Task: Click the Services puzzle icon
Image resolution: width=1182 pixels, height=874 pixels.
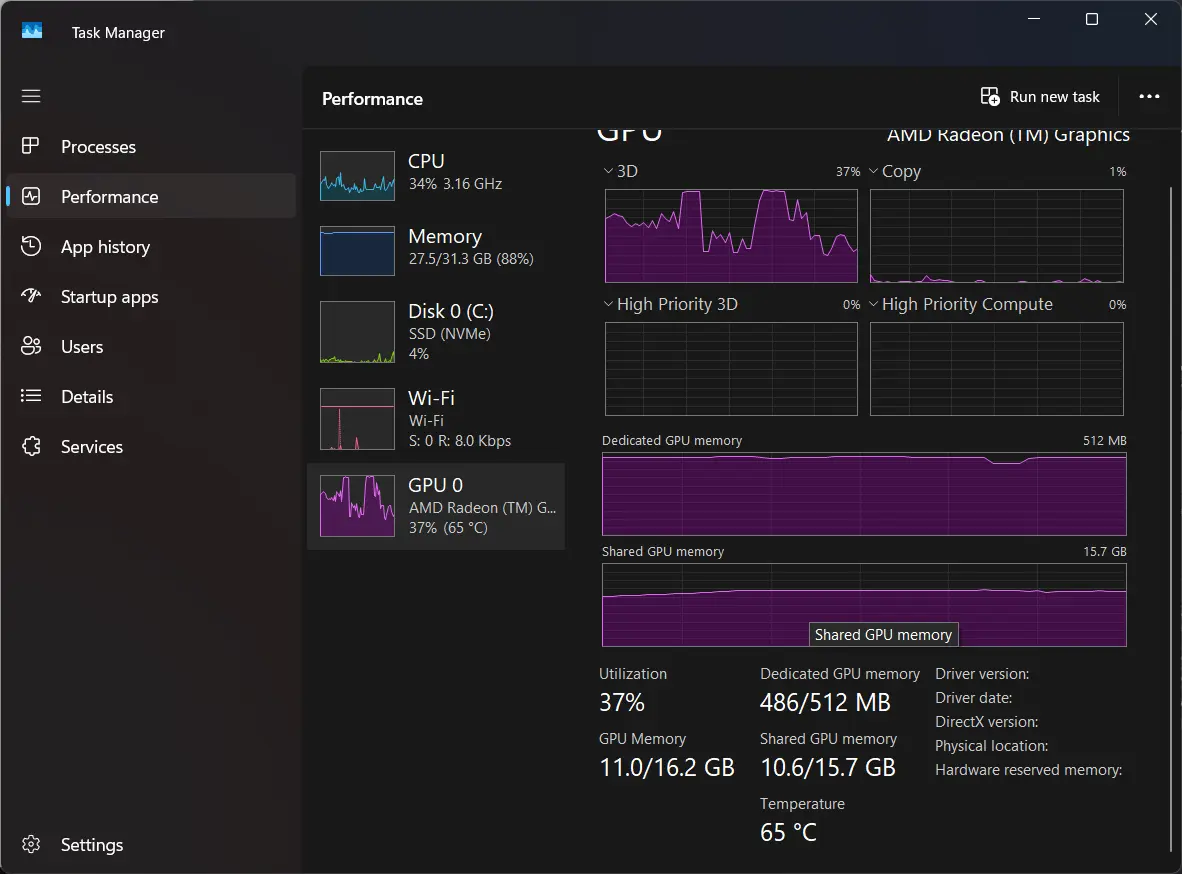Action: [x=31, y=447]
